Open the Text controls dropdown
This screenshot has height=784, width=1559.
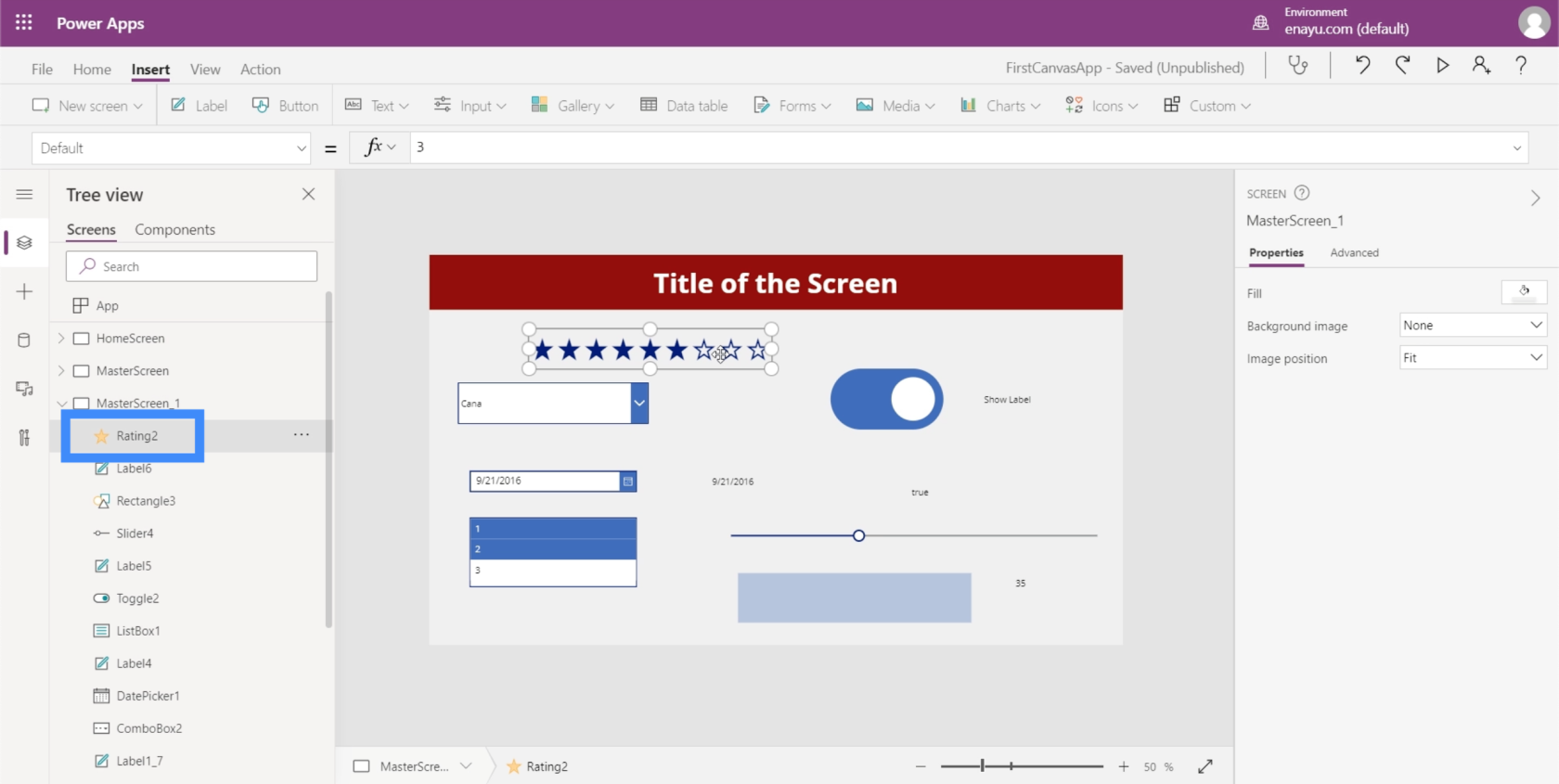coord(377,106)
